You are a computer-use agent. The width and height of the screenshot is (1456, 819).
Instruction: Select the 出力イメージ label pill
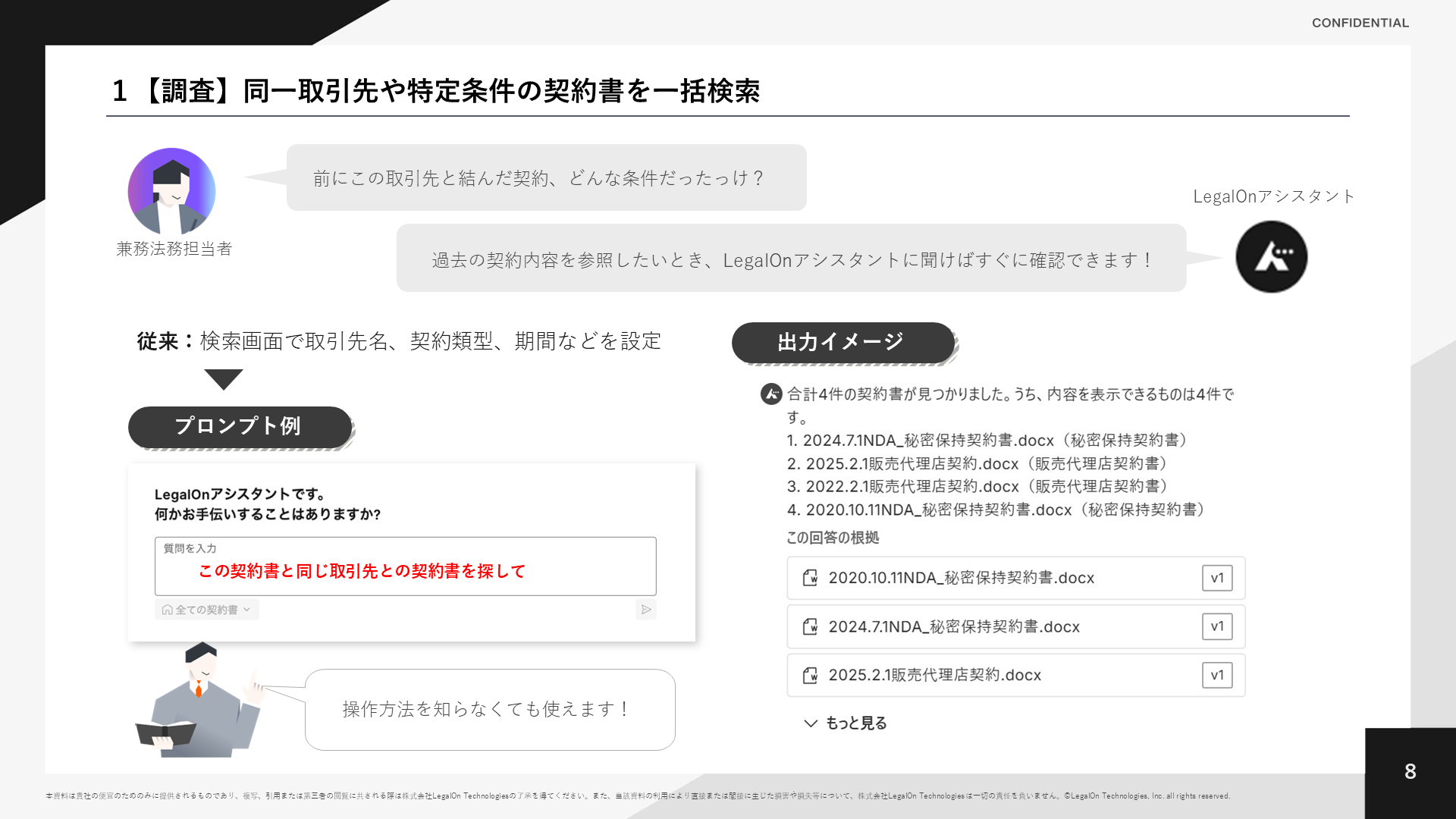(842, 342)
